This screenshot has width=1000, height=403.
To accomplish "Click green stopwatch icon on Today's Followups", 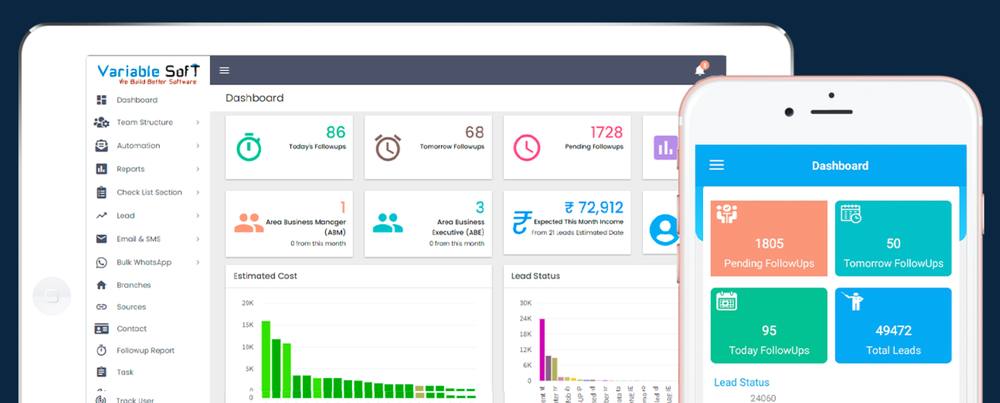I will tap(249, 147).
